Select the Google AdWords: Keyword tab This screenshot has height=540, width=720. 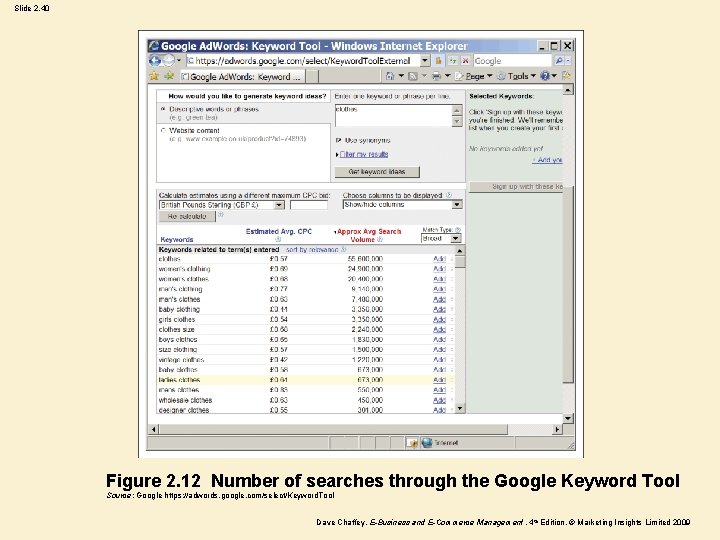point(242,77)
